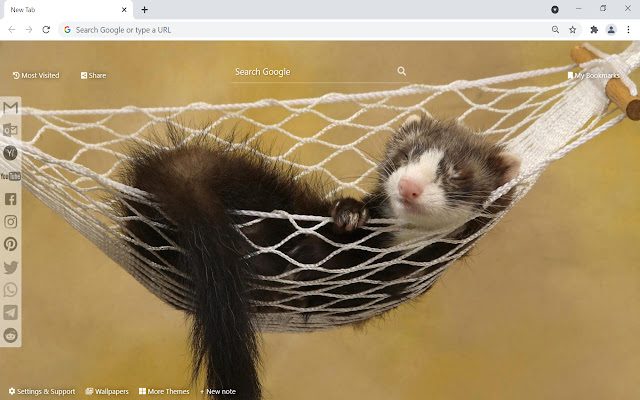Focus the Search Google field on page
This screenshot has width=640, height=400.
(320, 72)
